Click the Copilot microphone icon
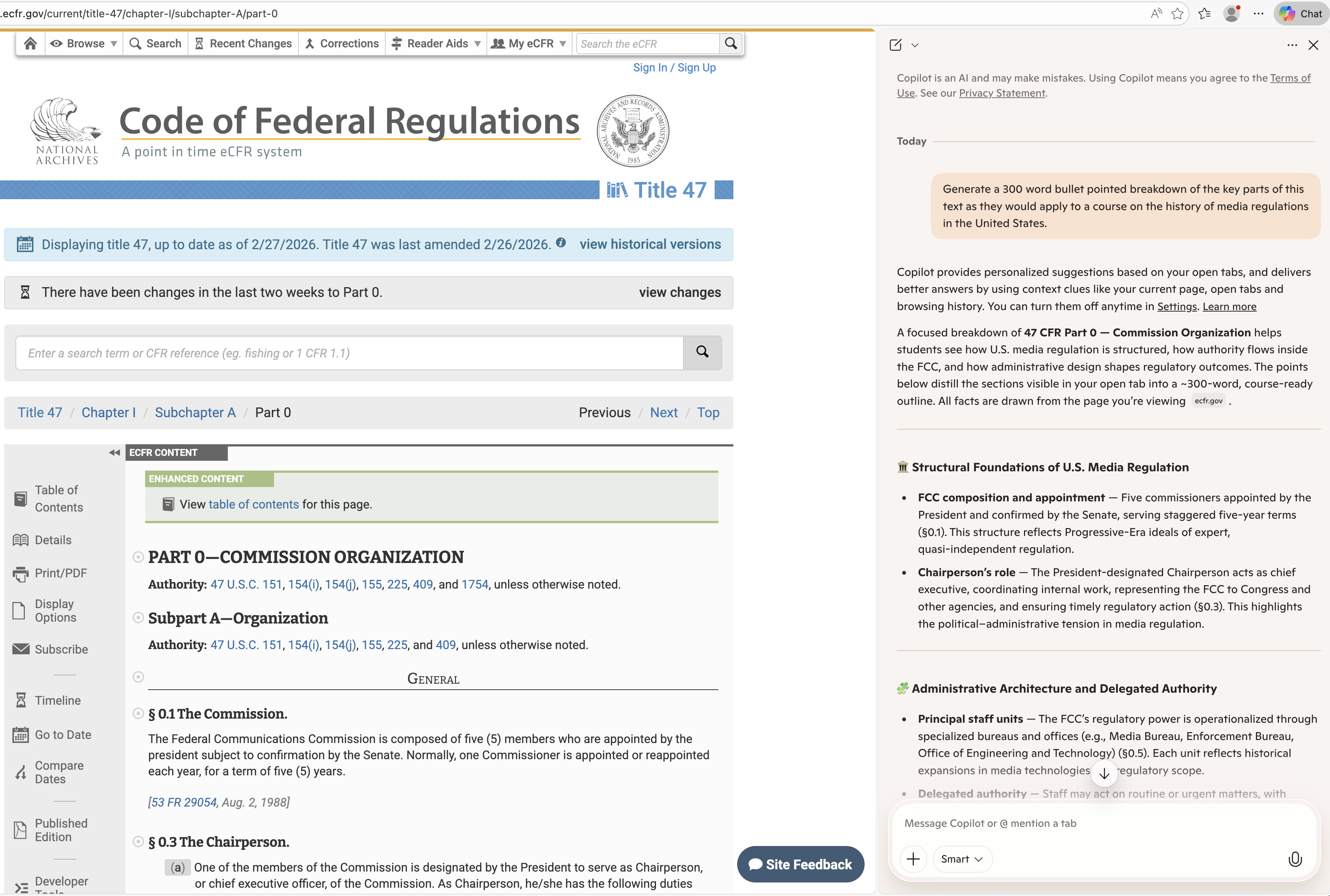 pyautogui.click(x=1295, y=859)
